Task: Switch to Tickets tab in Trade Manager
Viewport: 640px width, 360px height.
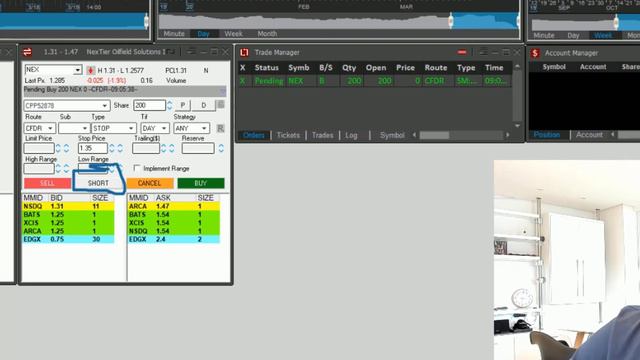Action: [x=288, y=135]
